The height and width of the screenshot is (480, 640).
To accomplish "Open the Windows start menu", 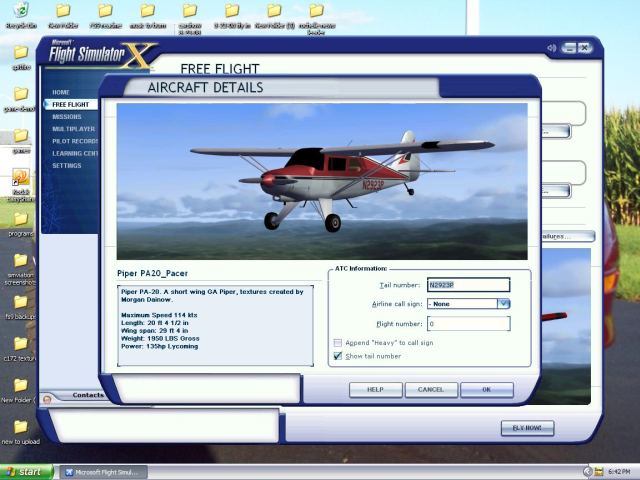I will (26, 472).
